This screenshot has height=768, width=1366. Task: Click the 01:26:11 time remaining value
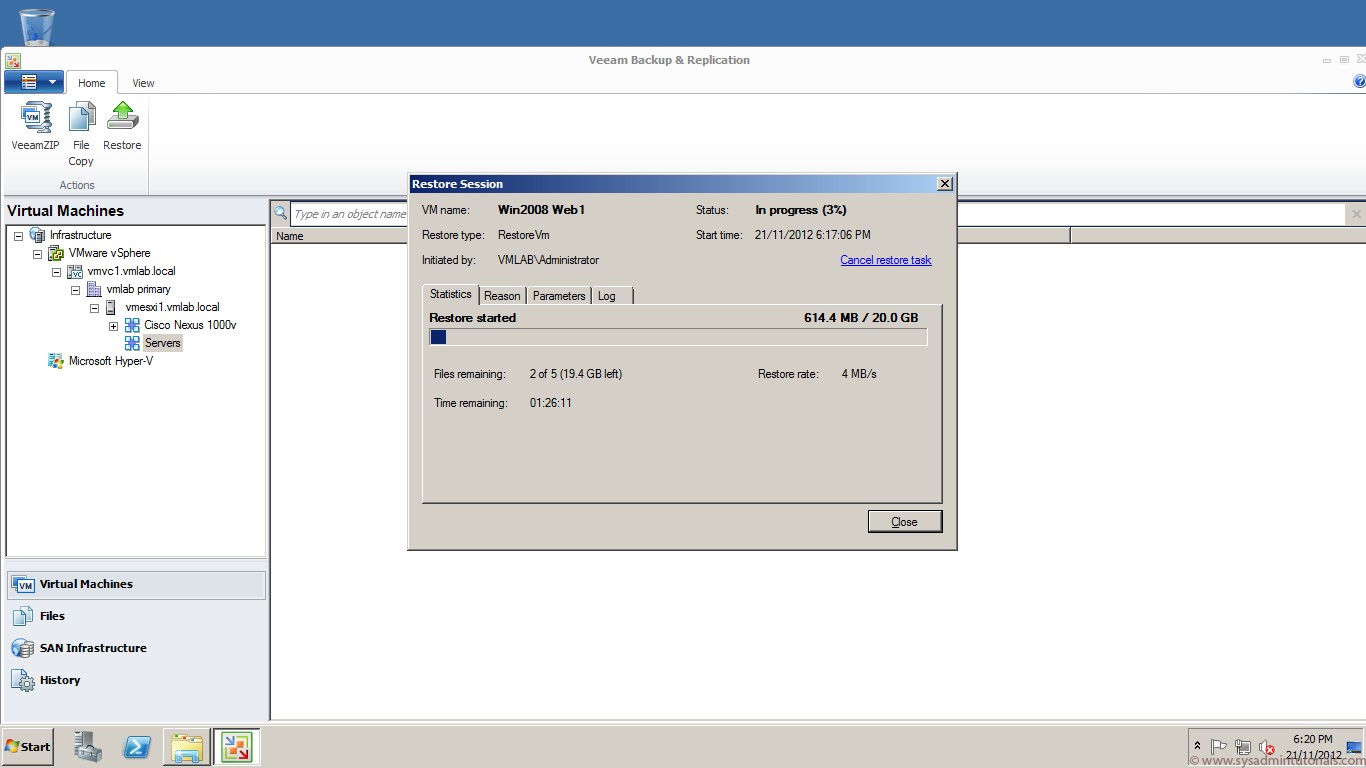click(x=550, y=403)
